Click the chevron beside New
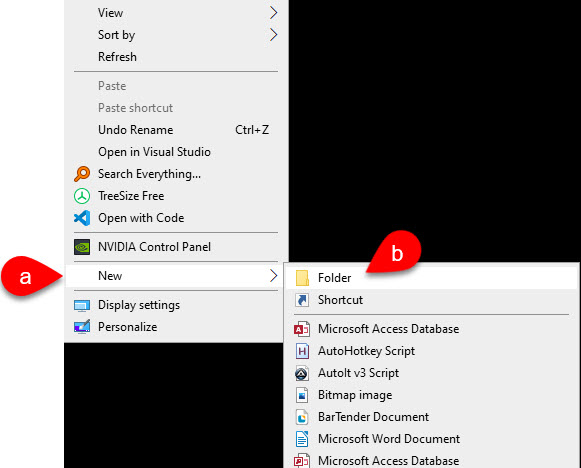Image resolution: width=581 pixels, height=468 pixels. click(x=273, y=276)
